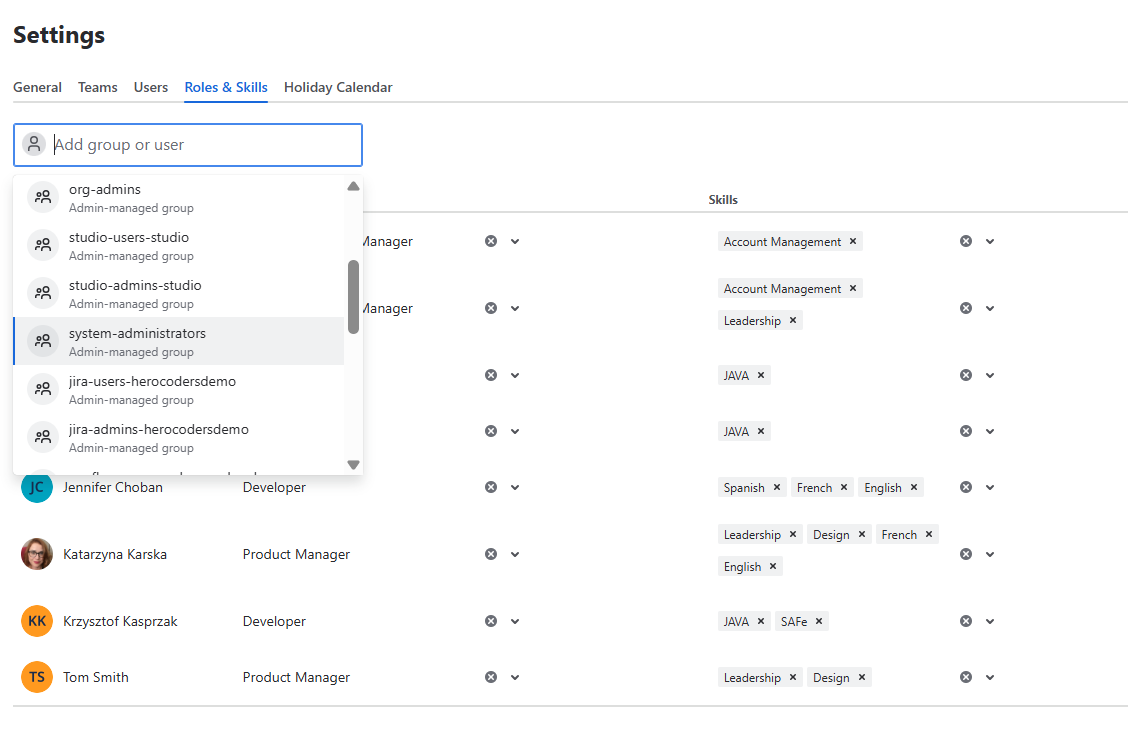Expand role dropdown for Jennifer Choban

(x=515, y=488)
